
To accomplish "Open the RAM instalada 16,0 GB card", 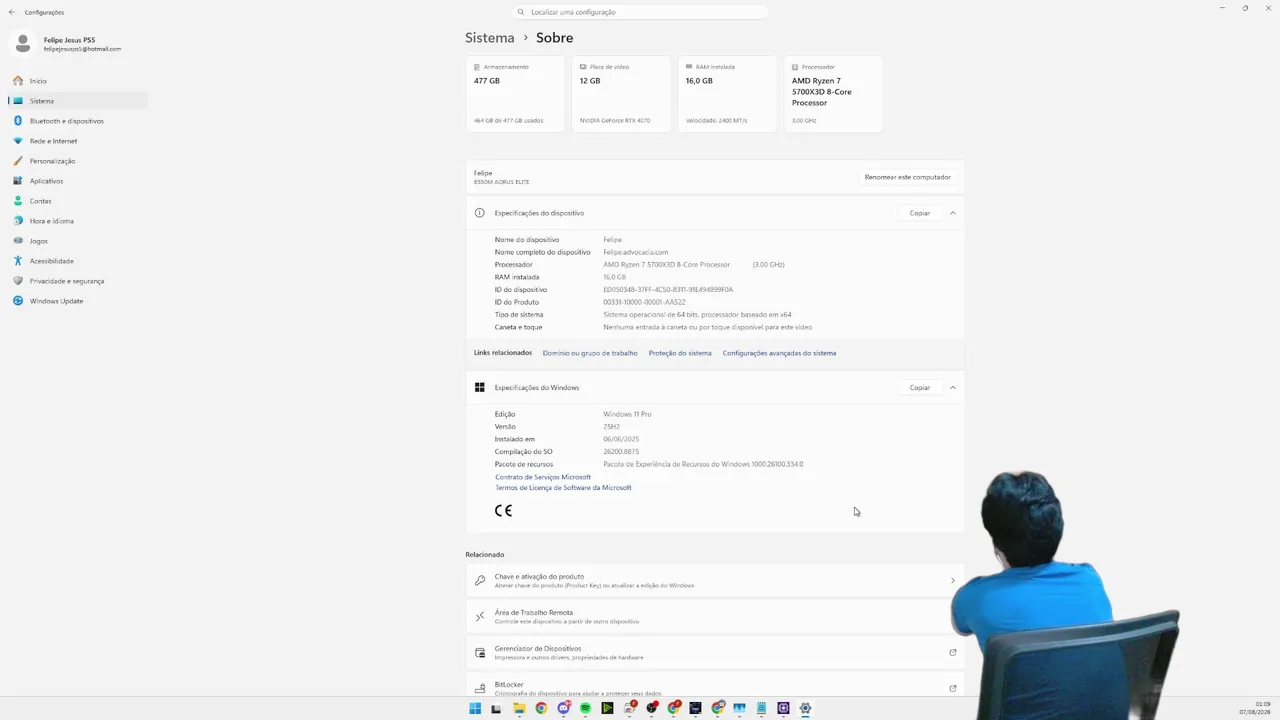I will [x=728, y=94].
